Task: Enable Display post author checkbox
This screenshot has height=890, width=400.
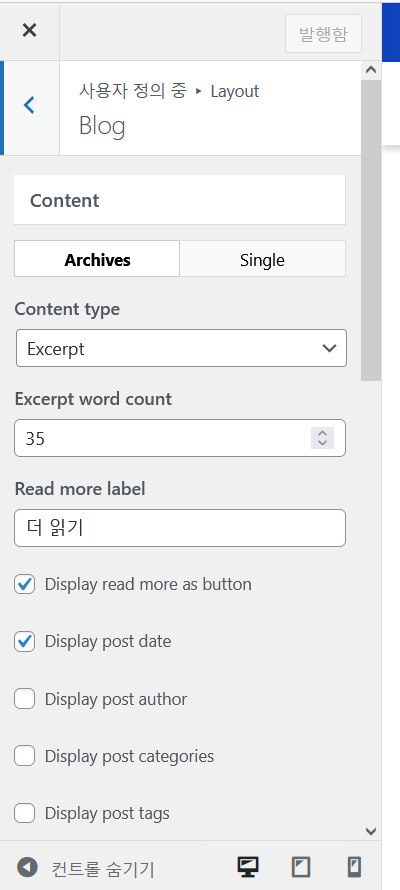Action: point(24,699)
